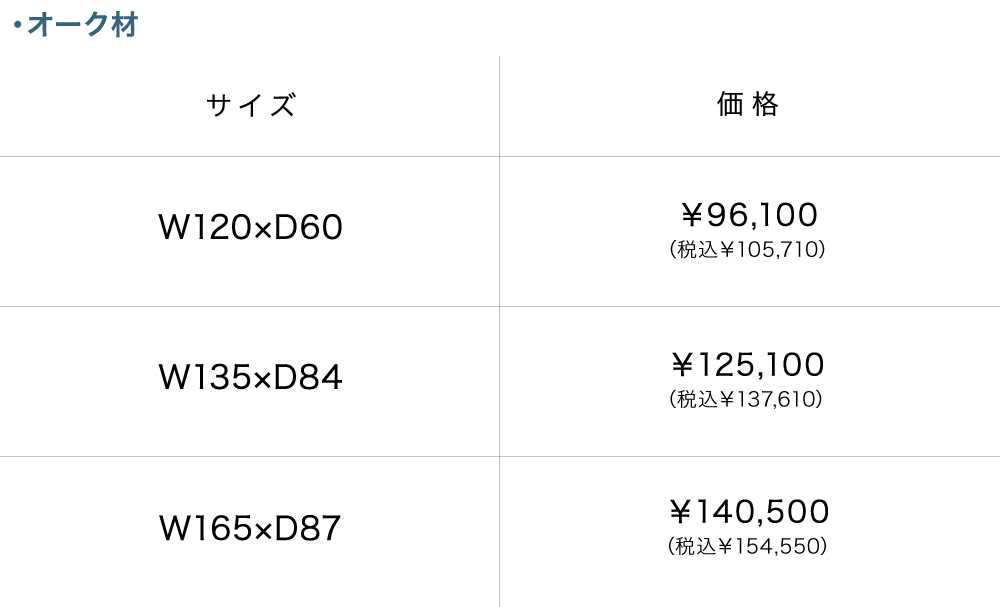Click the オーク材 heading text
Screen dimensions: 1000x607
[x=82, y=25]
